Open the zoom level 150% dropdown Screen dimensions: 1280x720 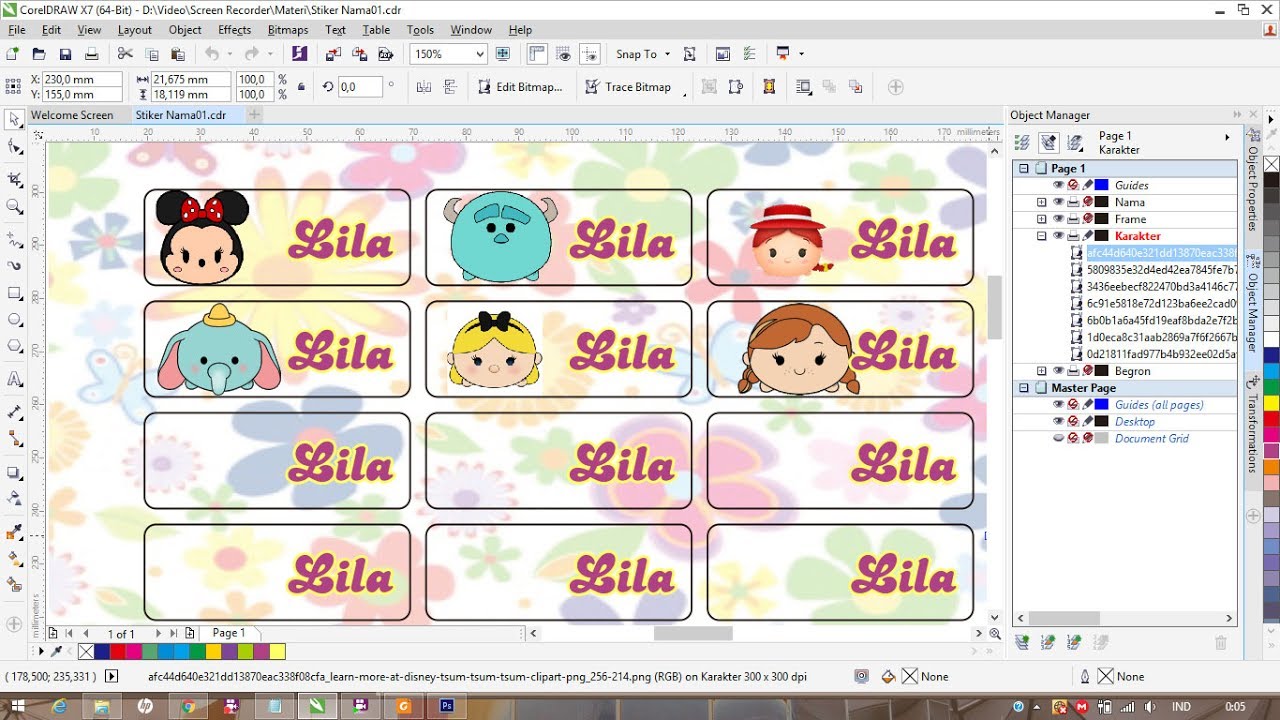tap(480, 54)
